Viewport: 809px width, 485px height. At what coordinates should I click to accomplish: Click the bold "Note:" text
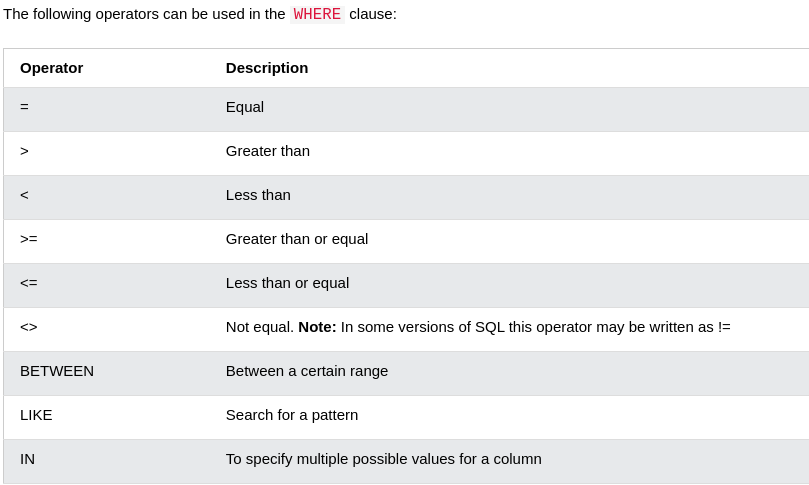(317, 327)
